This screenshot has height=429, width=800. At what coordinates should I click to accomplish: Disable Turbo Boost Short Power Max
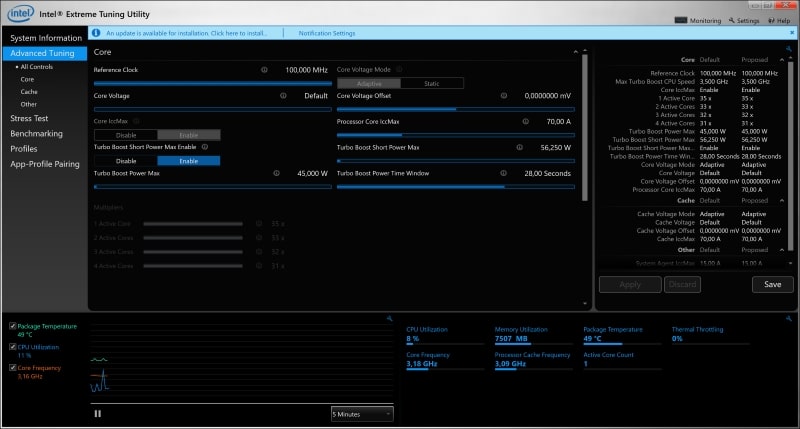point(126,161)
